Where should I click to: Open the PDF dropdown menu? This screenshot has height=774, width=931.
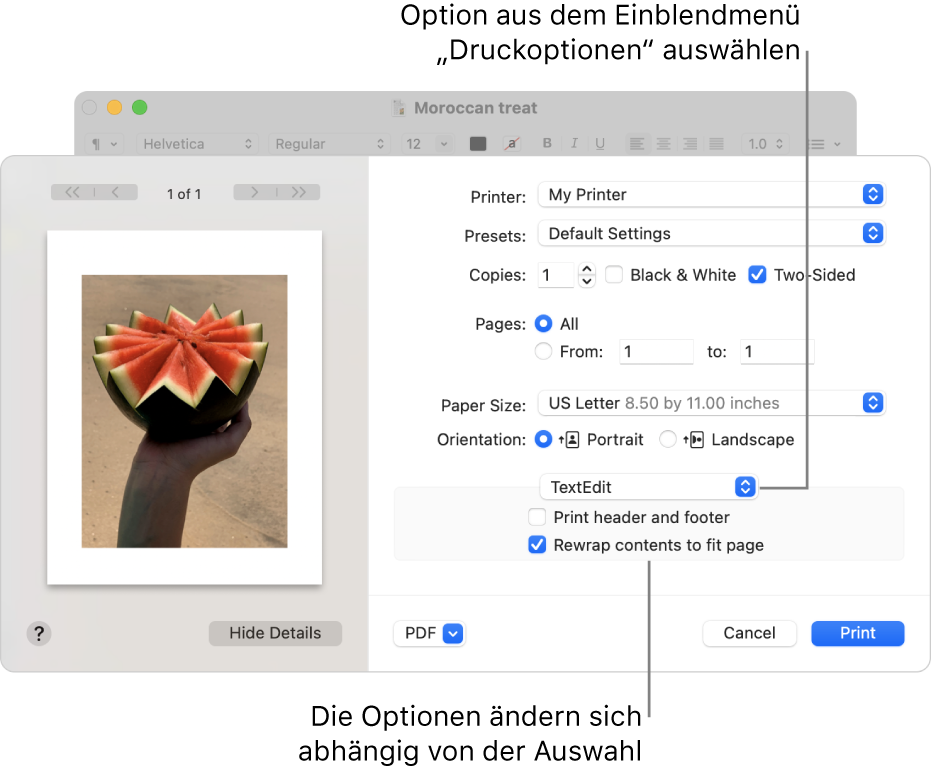(x=429, y=633)
